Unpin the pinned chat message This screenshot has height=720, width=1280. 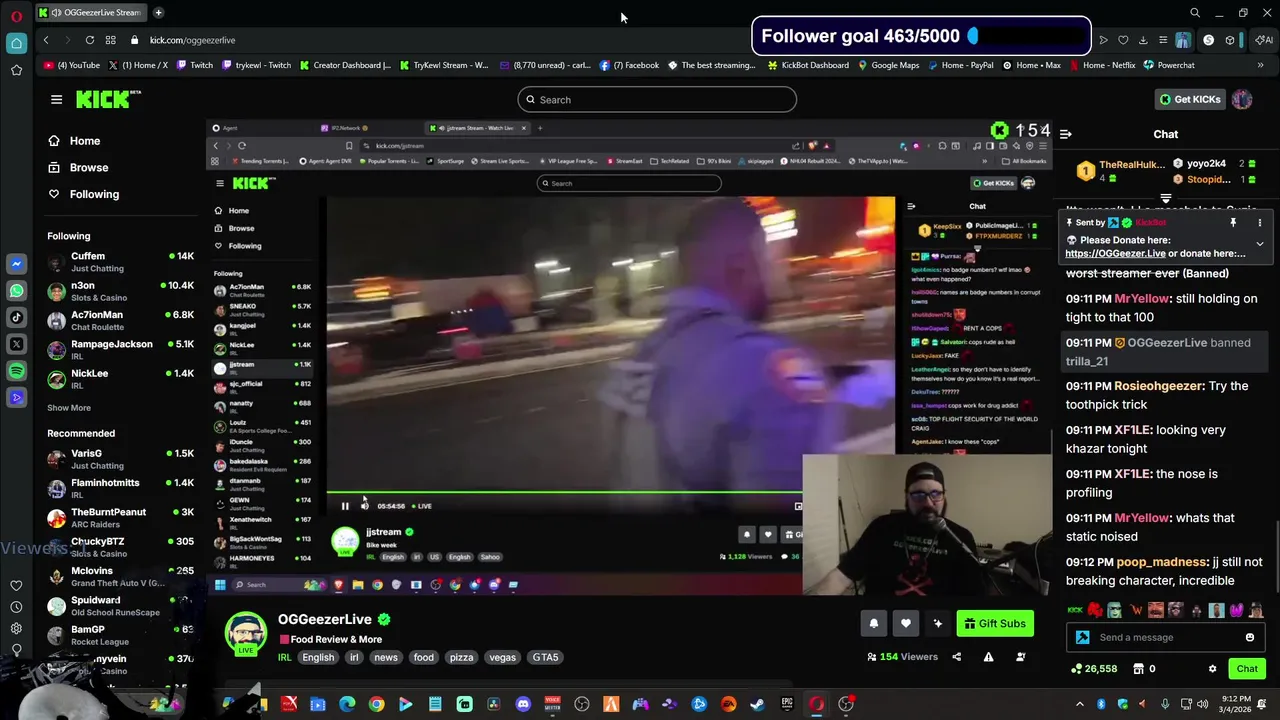click(x=1233, y=223)
